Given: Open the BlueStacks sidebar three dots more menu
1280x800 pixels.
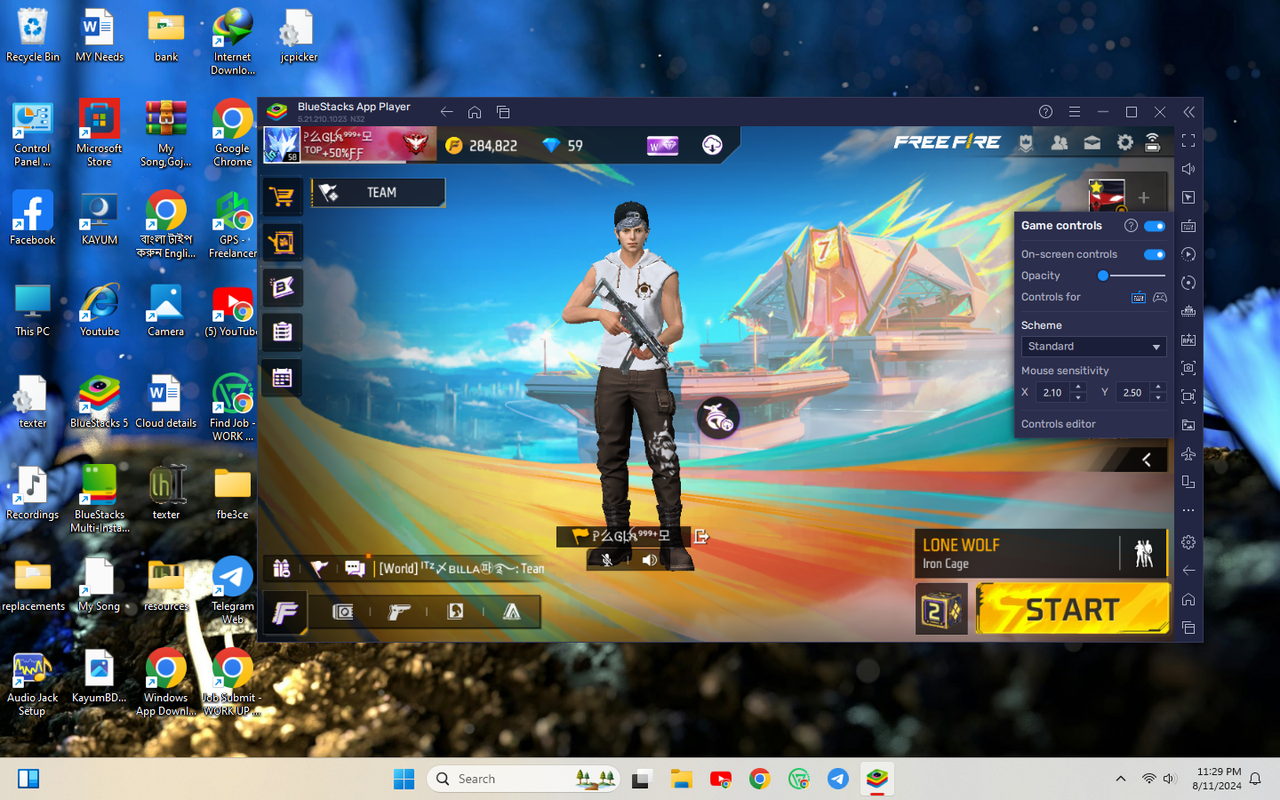Looking at the screenshot, I should click(x=1188, y=510).
